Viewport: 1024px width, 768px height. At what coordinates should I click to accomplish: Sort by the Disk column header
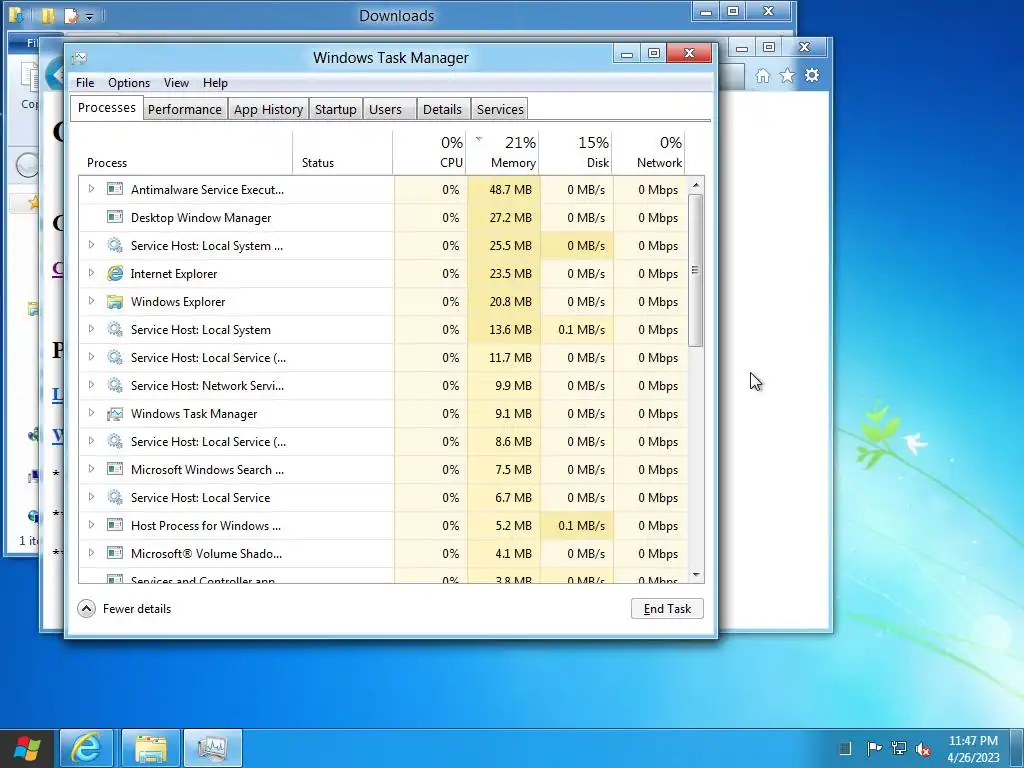click(576, 152)
